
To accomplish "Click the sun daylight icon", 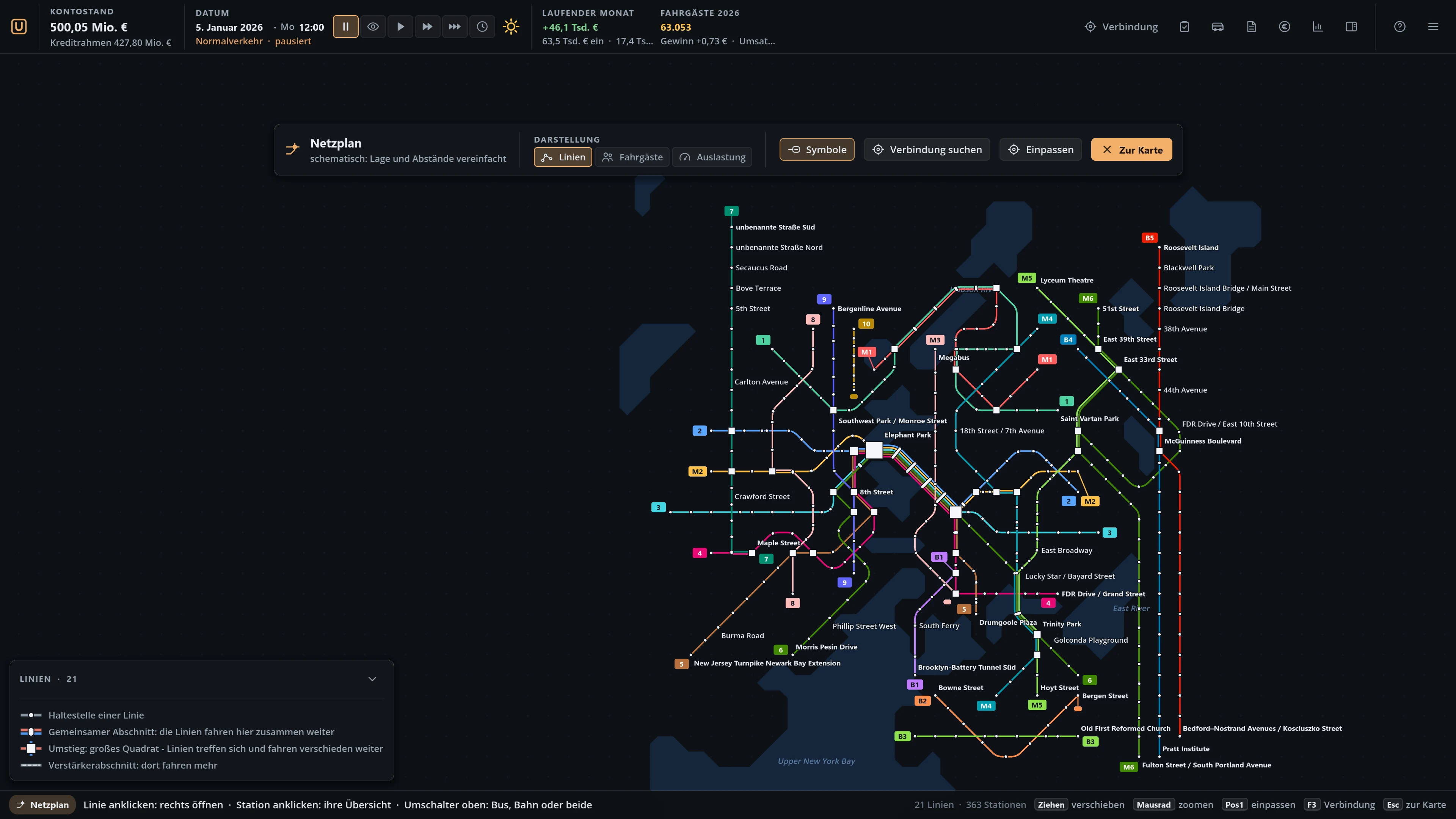I will tap(511, 27).
